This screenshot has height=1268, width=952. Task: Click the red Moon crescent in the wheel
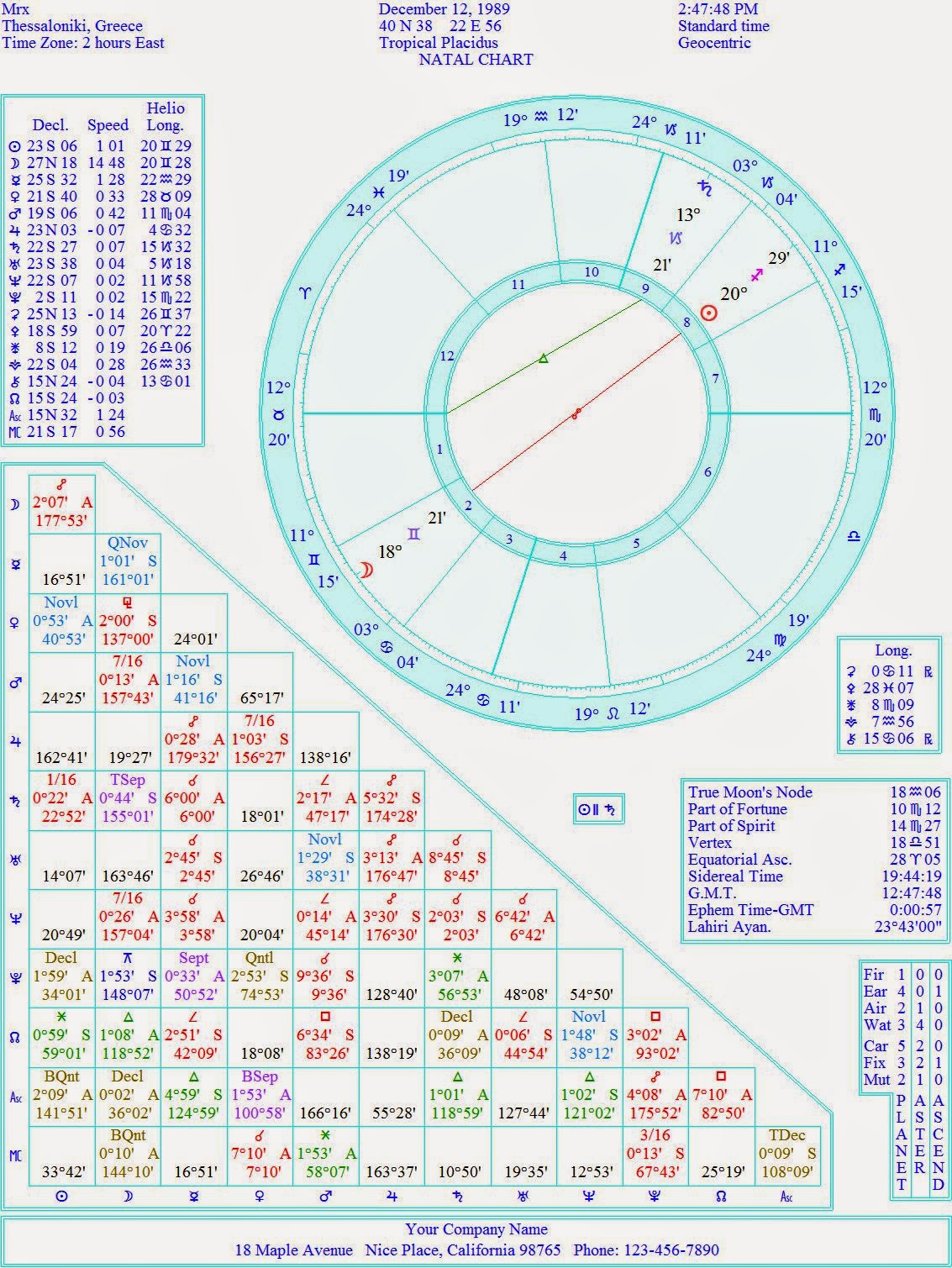tap(367, 570)
